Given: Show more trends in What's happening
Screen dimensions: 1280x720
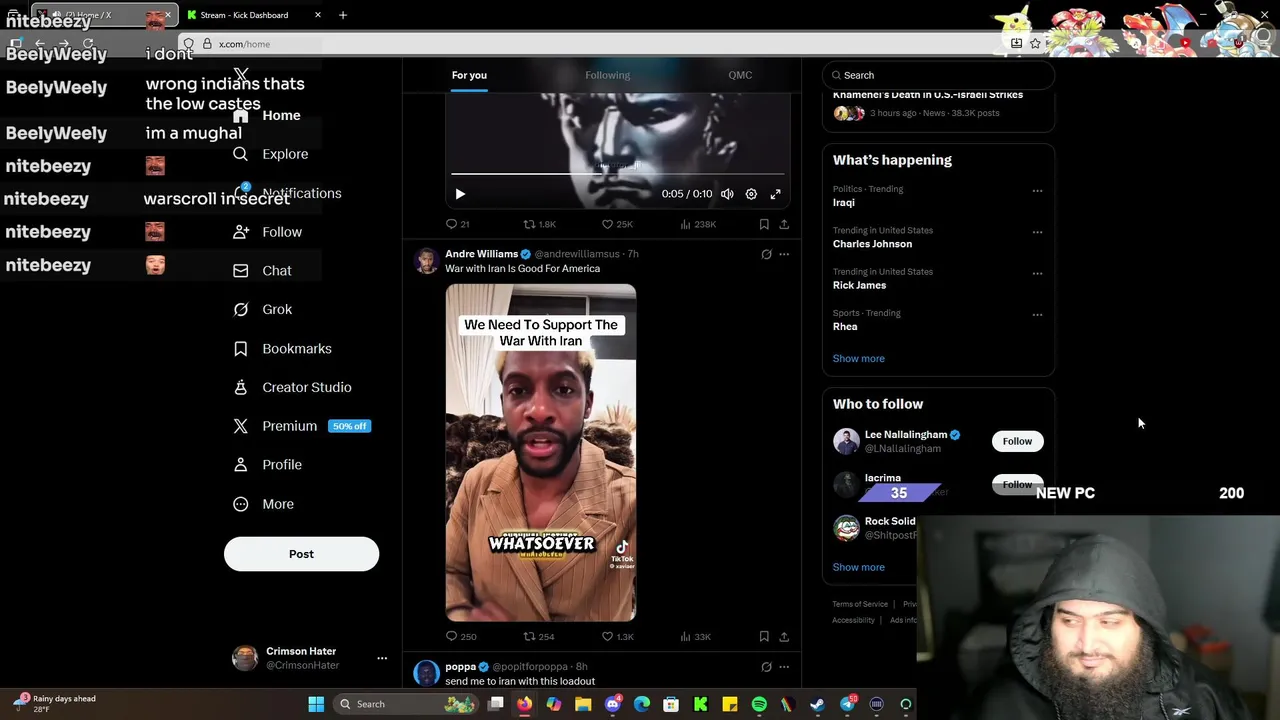Looking at the screenshot, I should tap(858, 358).
